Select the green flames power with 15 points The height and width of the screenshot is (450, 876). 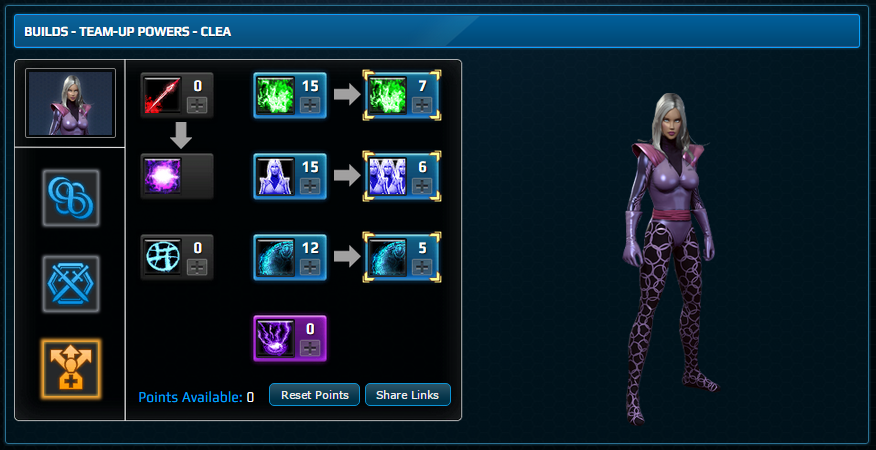pos(275,96)
